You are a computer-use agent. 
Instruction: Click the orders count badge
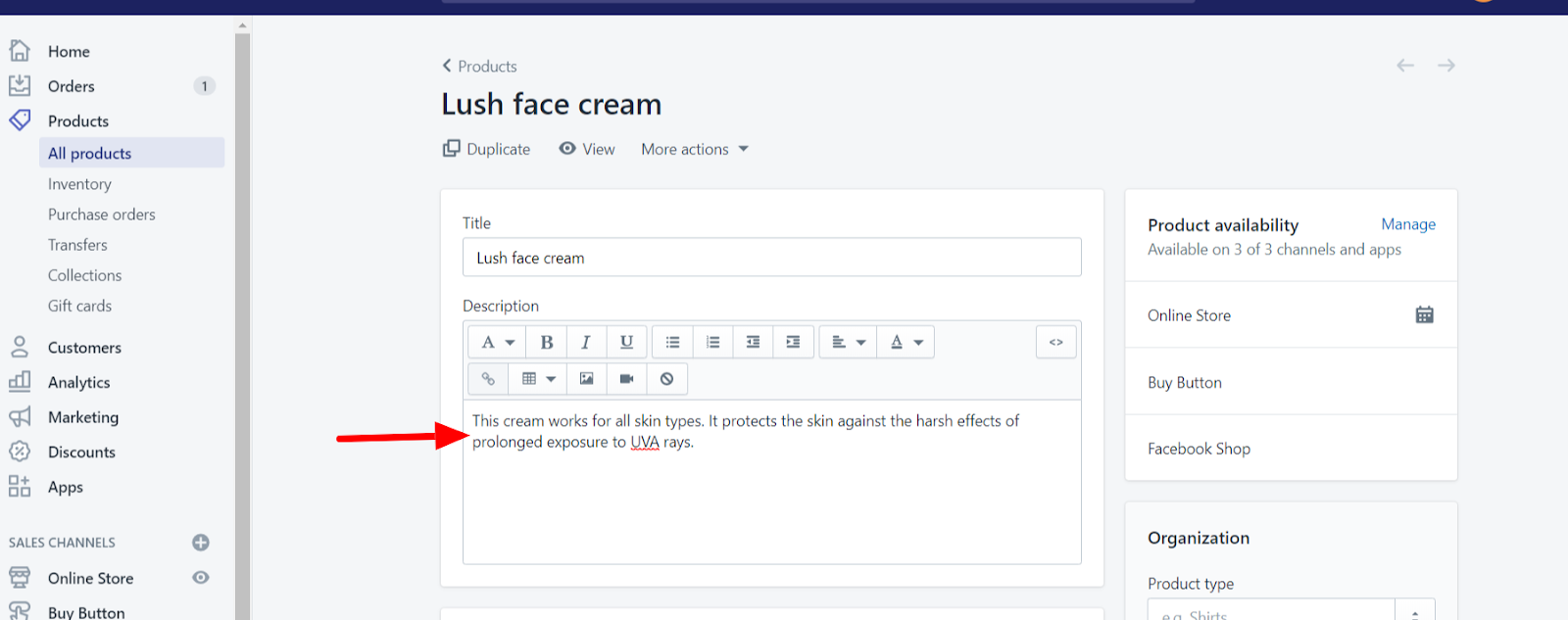coord(204,86)
